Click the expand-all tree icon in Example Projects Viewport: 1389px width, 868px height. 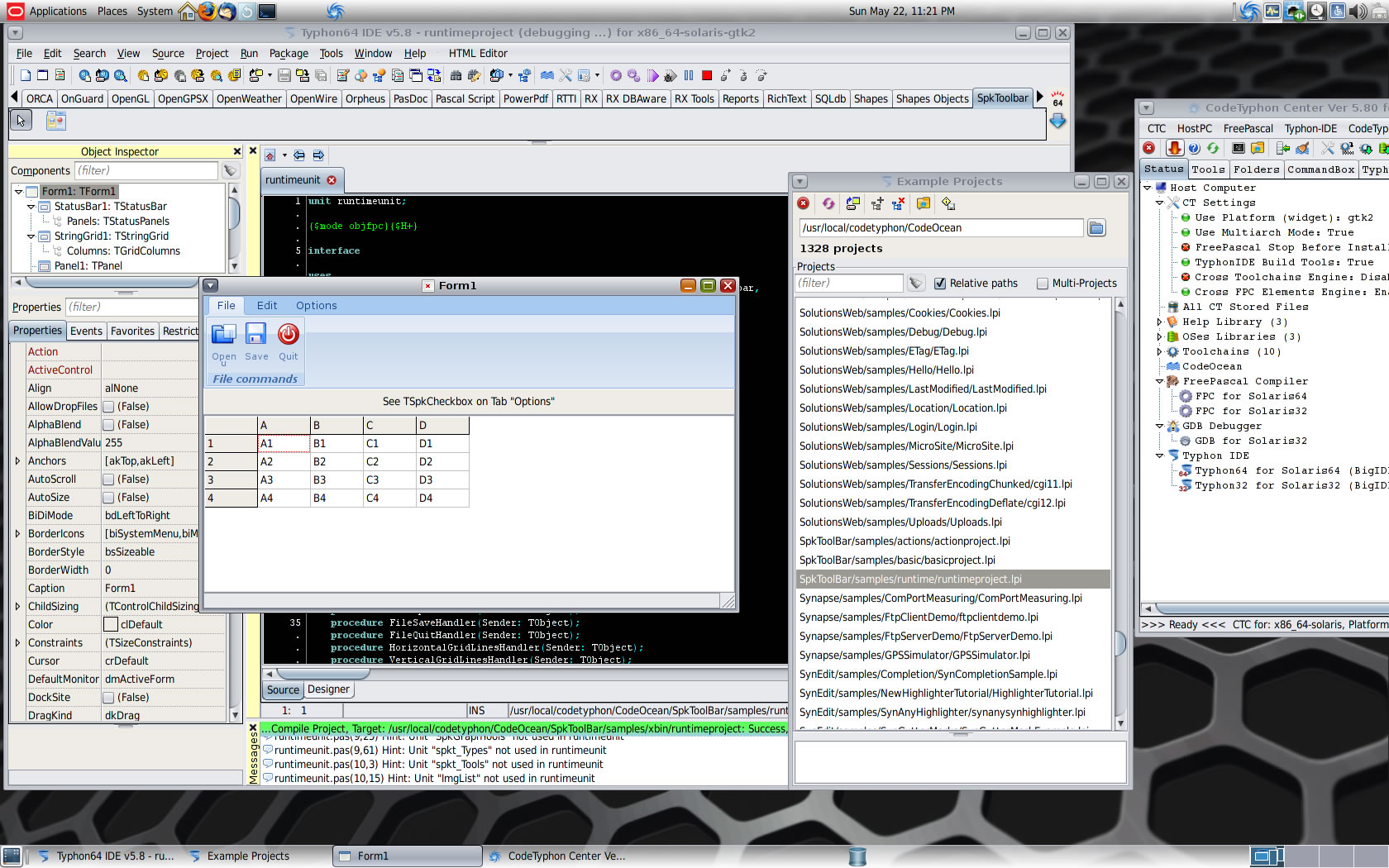click(x=877, y=203)
